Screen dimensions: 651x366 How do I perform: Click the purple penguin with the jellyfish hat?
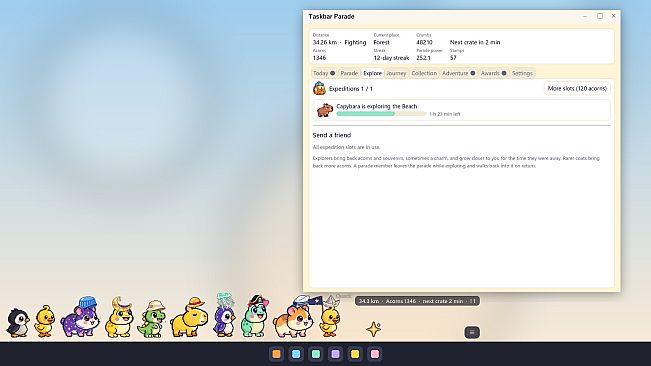pos(225,315)
